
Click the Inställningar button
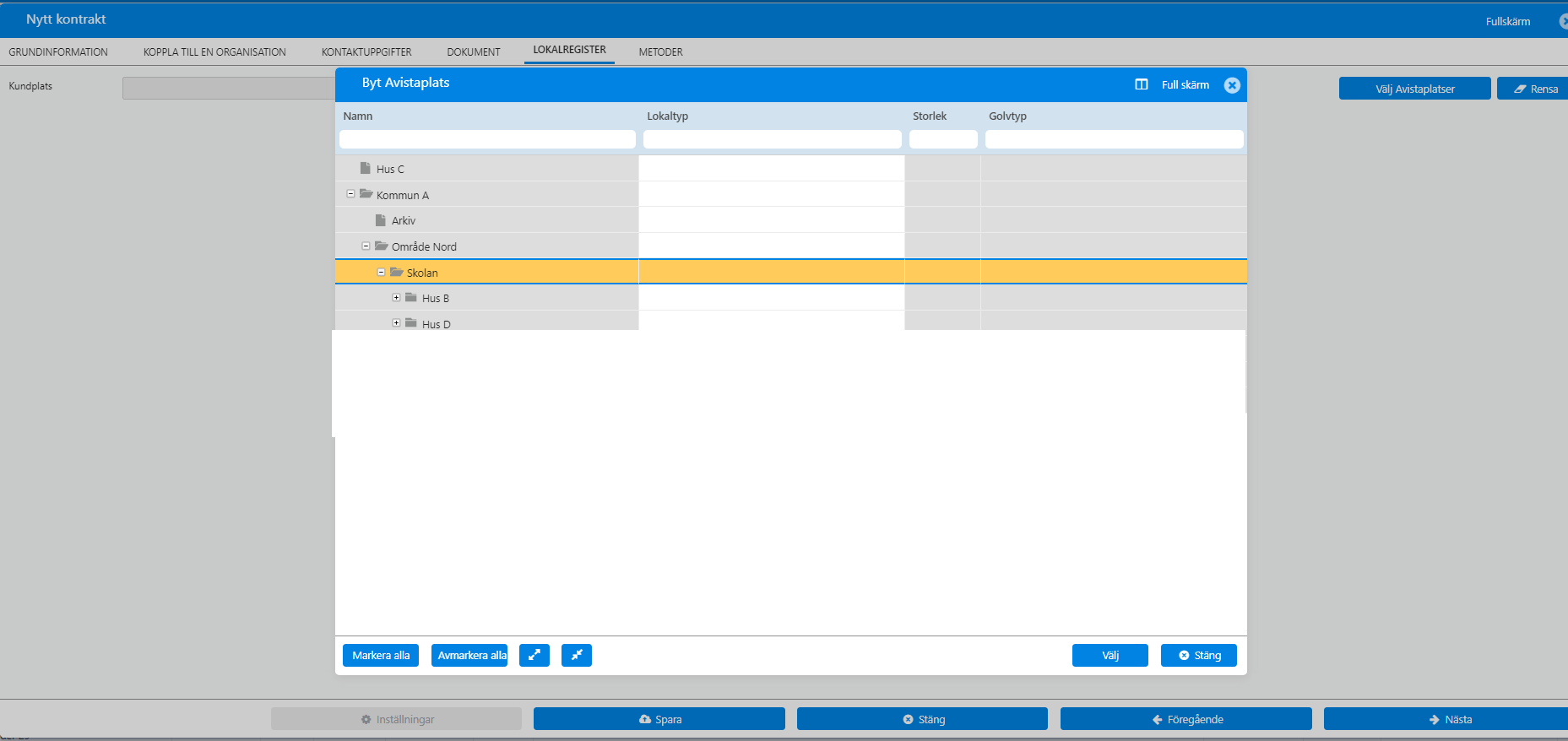396,719
